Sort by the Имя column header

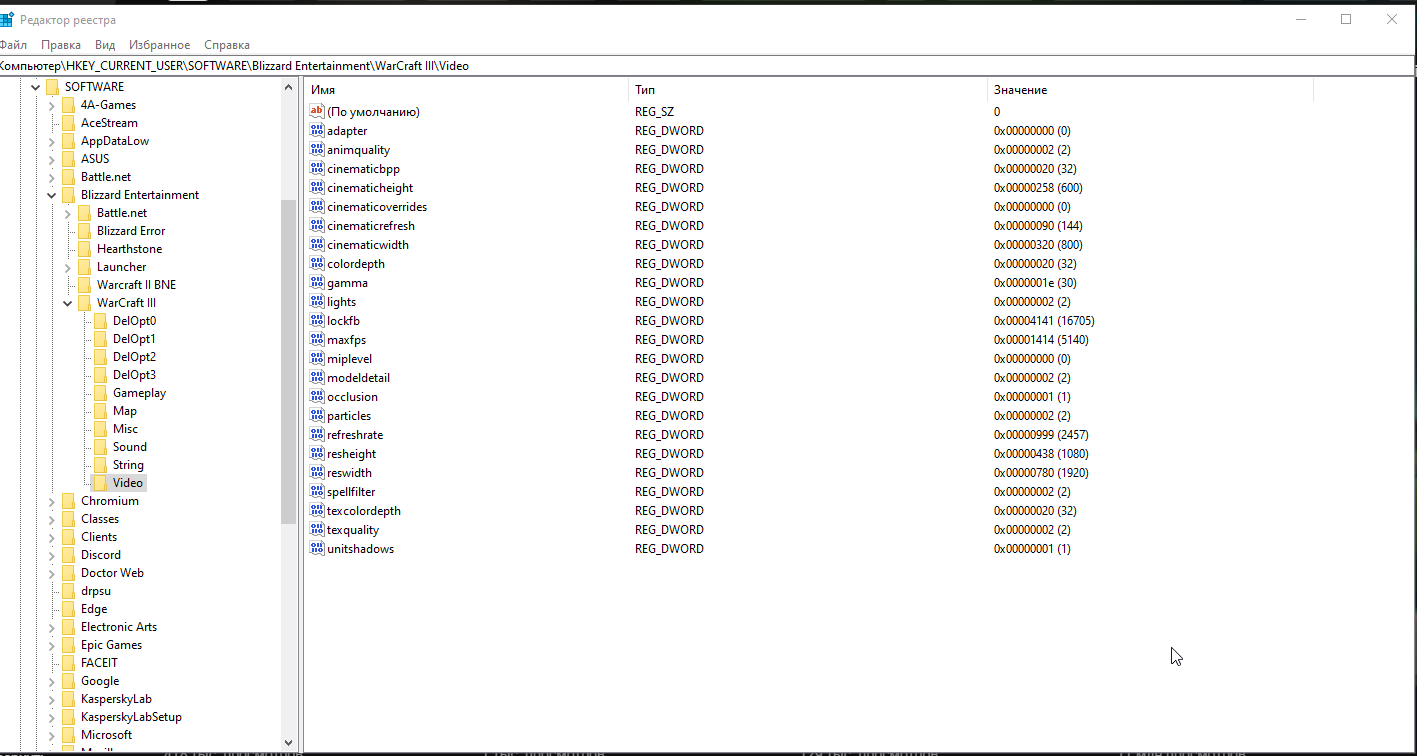click(466, 90)
